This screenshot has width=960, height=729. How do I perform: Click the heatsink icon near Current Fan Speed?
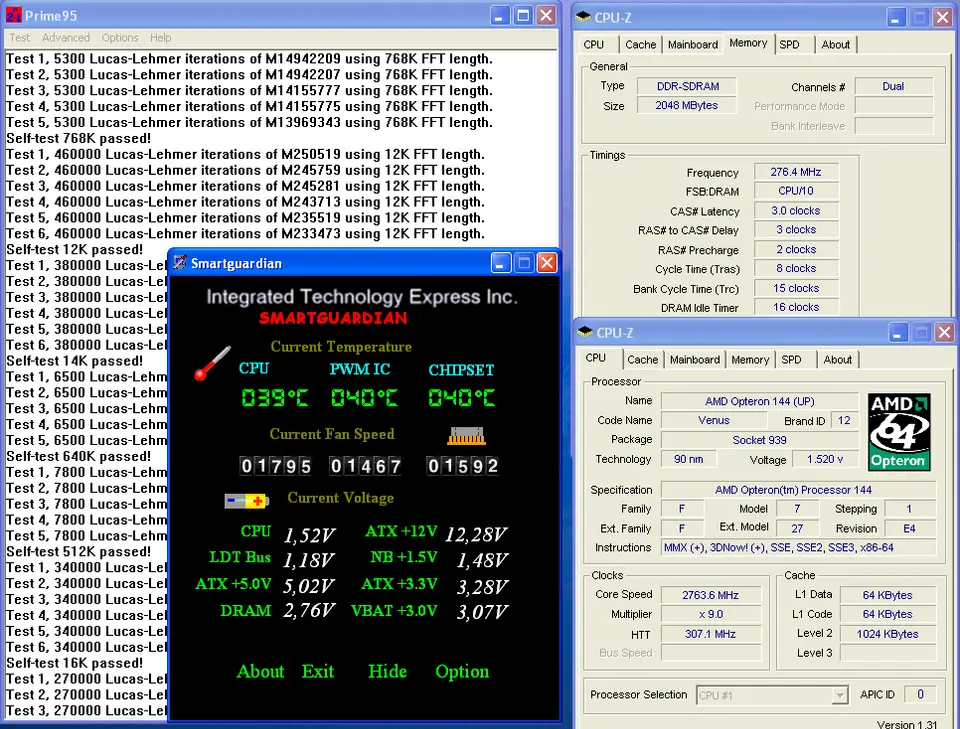[x=464, y=436]
